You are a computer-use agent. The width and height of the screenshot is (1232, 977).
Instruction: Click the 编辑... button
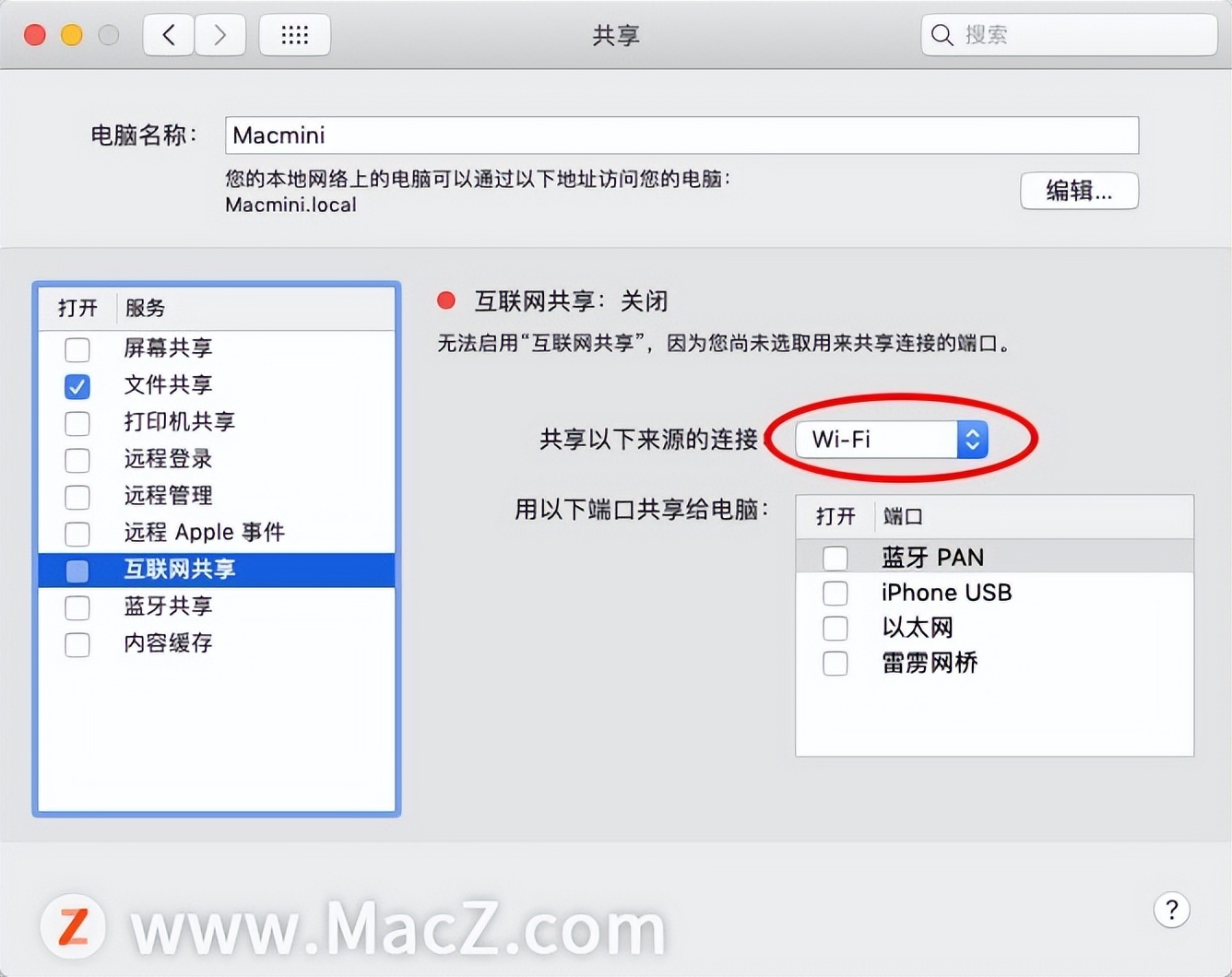tap(1079, 191)
